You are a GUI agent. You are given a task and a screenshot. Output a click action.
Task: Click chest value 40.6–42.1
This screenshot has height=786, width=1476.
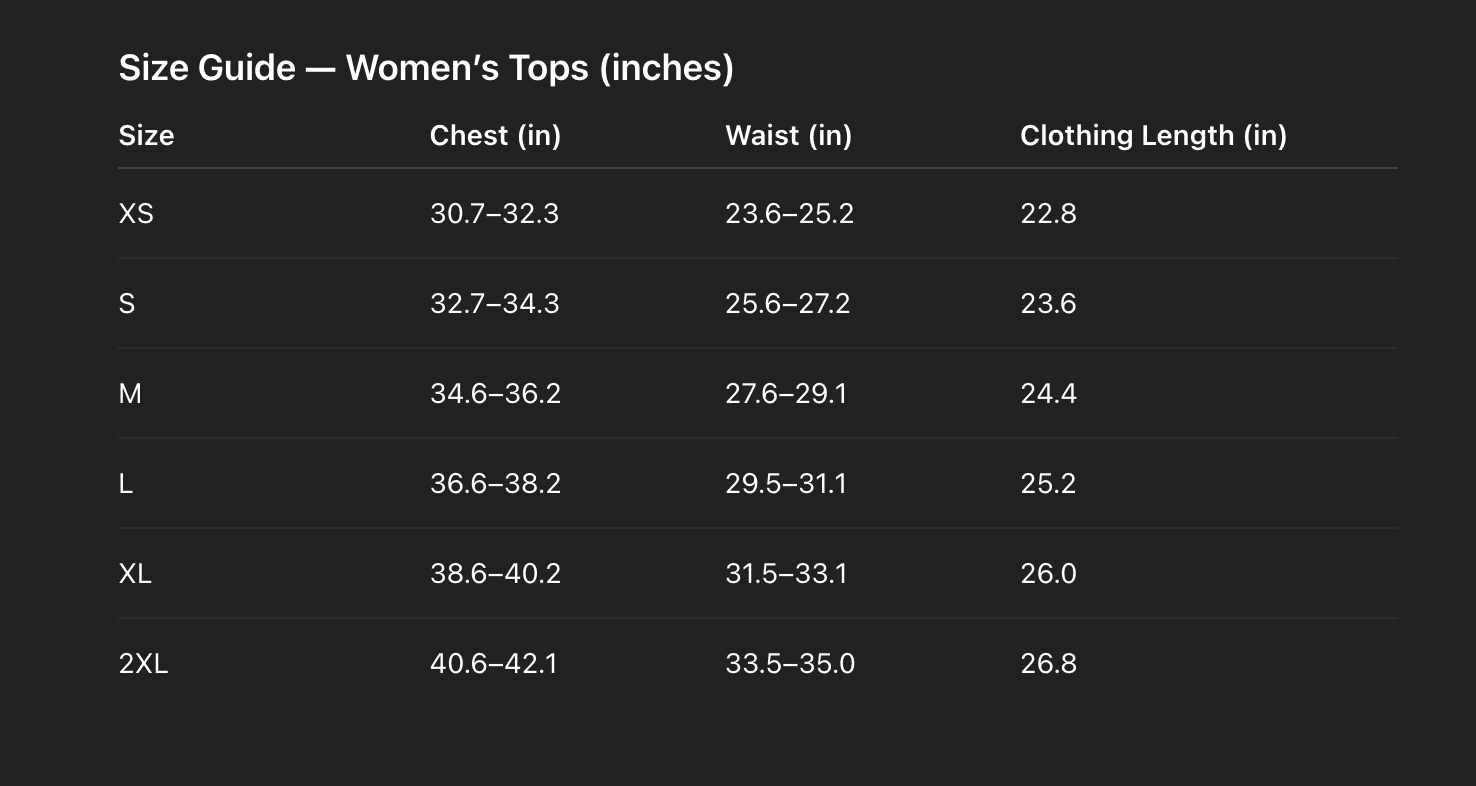(x=493, y=664)
